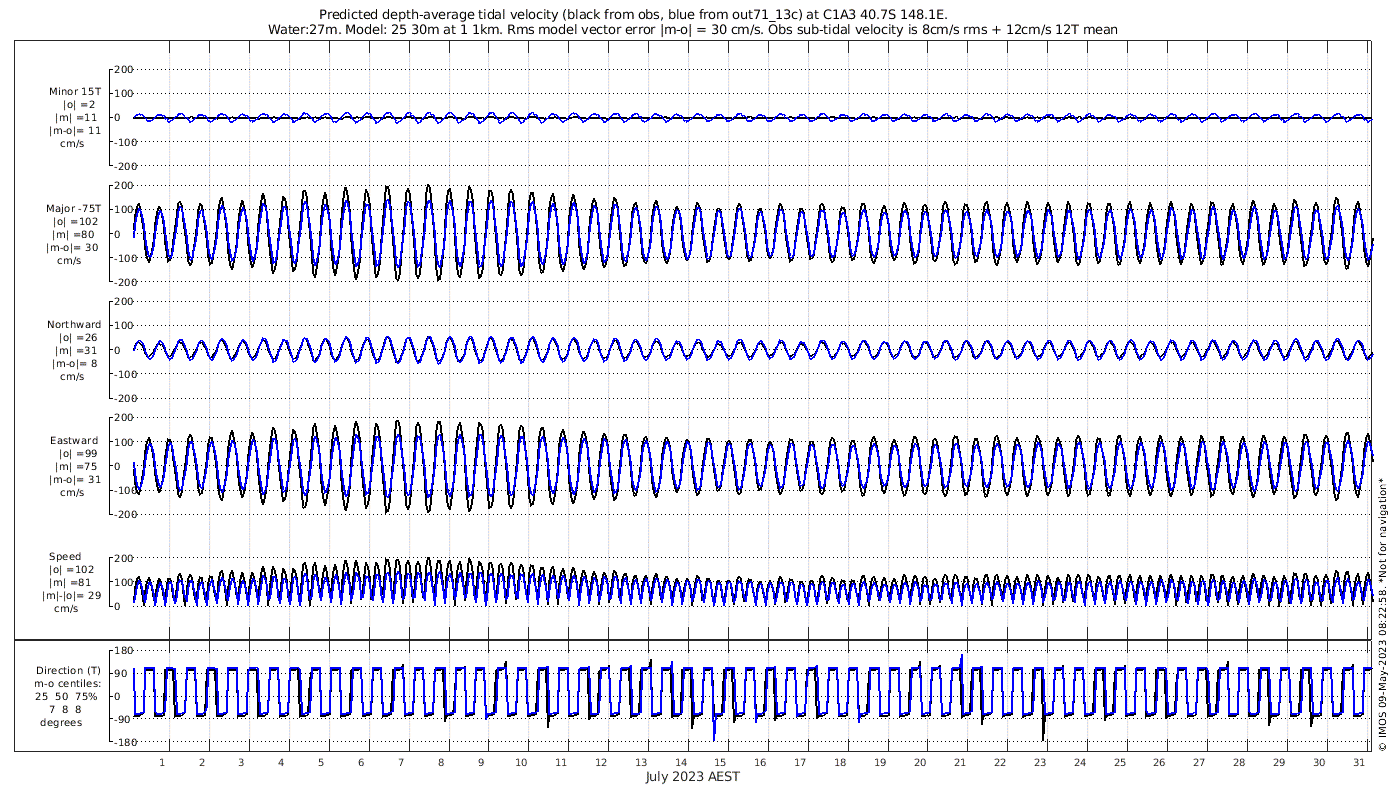The image size is (1400, 800).
Task: Select the "Direction (T)" panel label
Action: tap(68, 671)
